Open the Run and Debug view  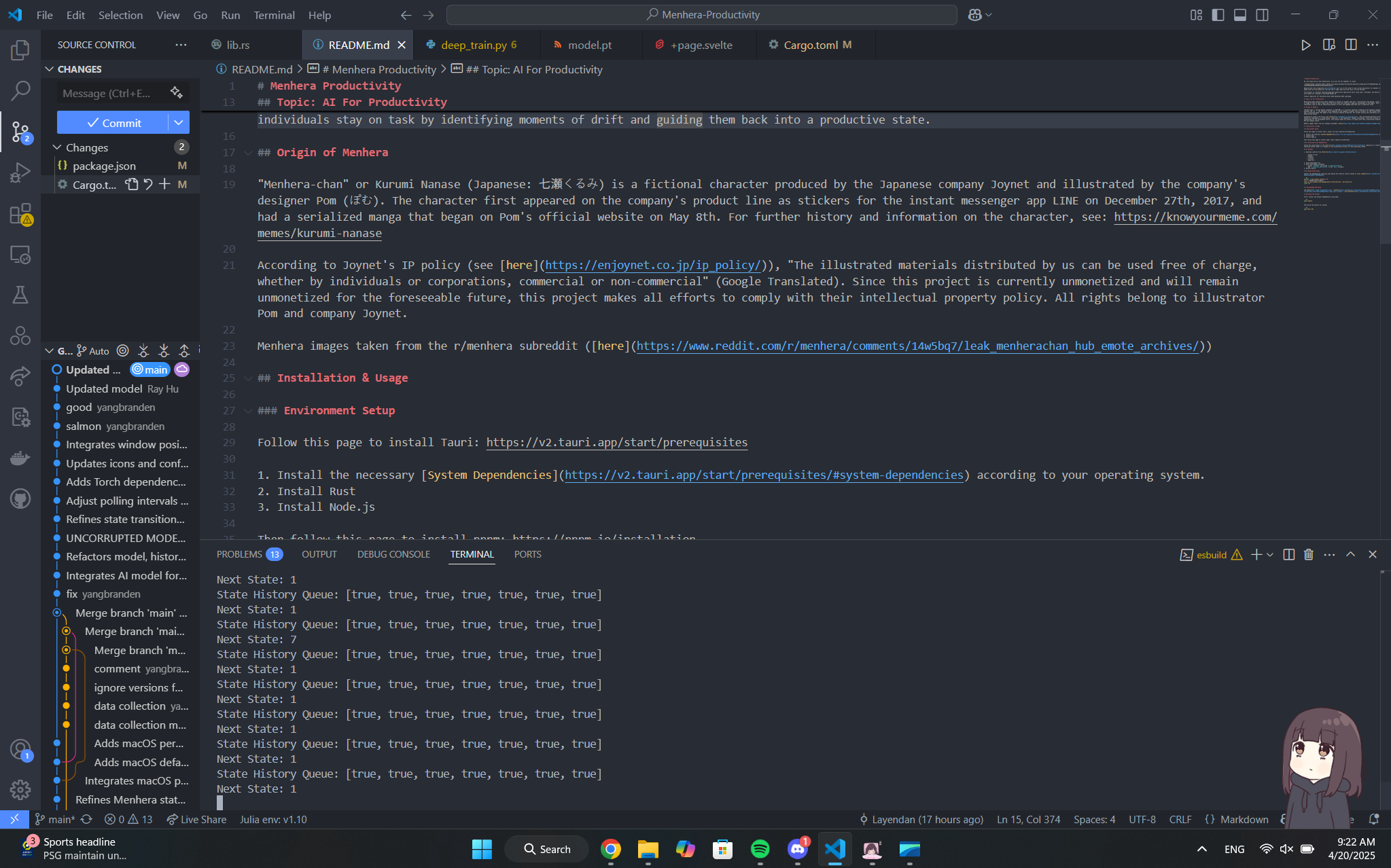[x=20, y=173]
